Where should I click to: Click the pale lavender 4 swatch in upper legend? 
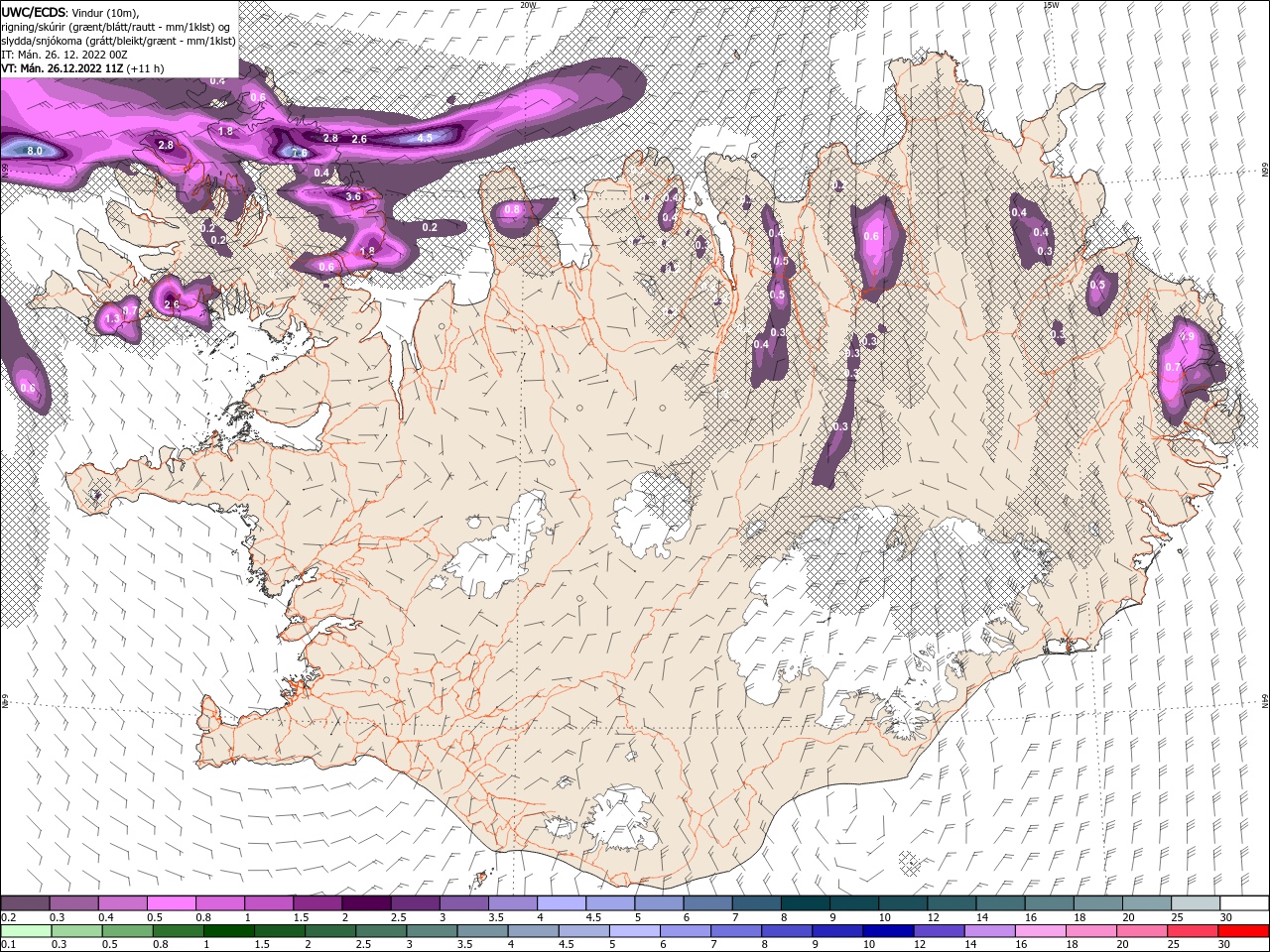[562, 903]
